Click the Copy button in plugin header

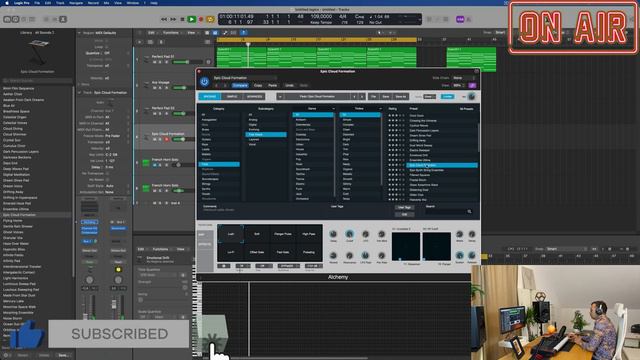(x=258, y=85)
